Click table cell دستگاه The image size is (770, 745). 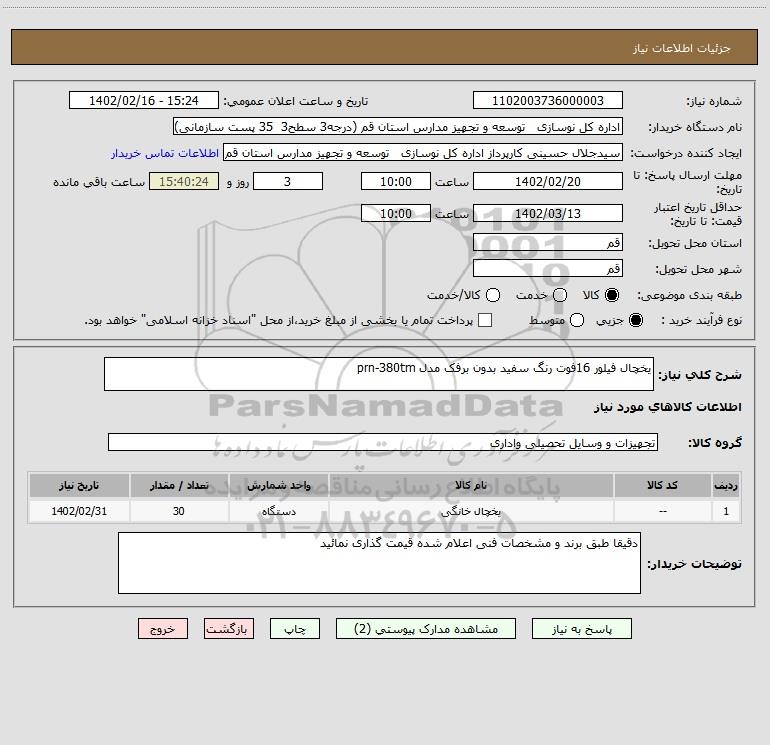(x=278, y=511)
